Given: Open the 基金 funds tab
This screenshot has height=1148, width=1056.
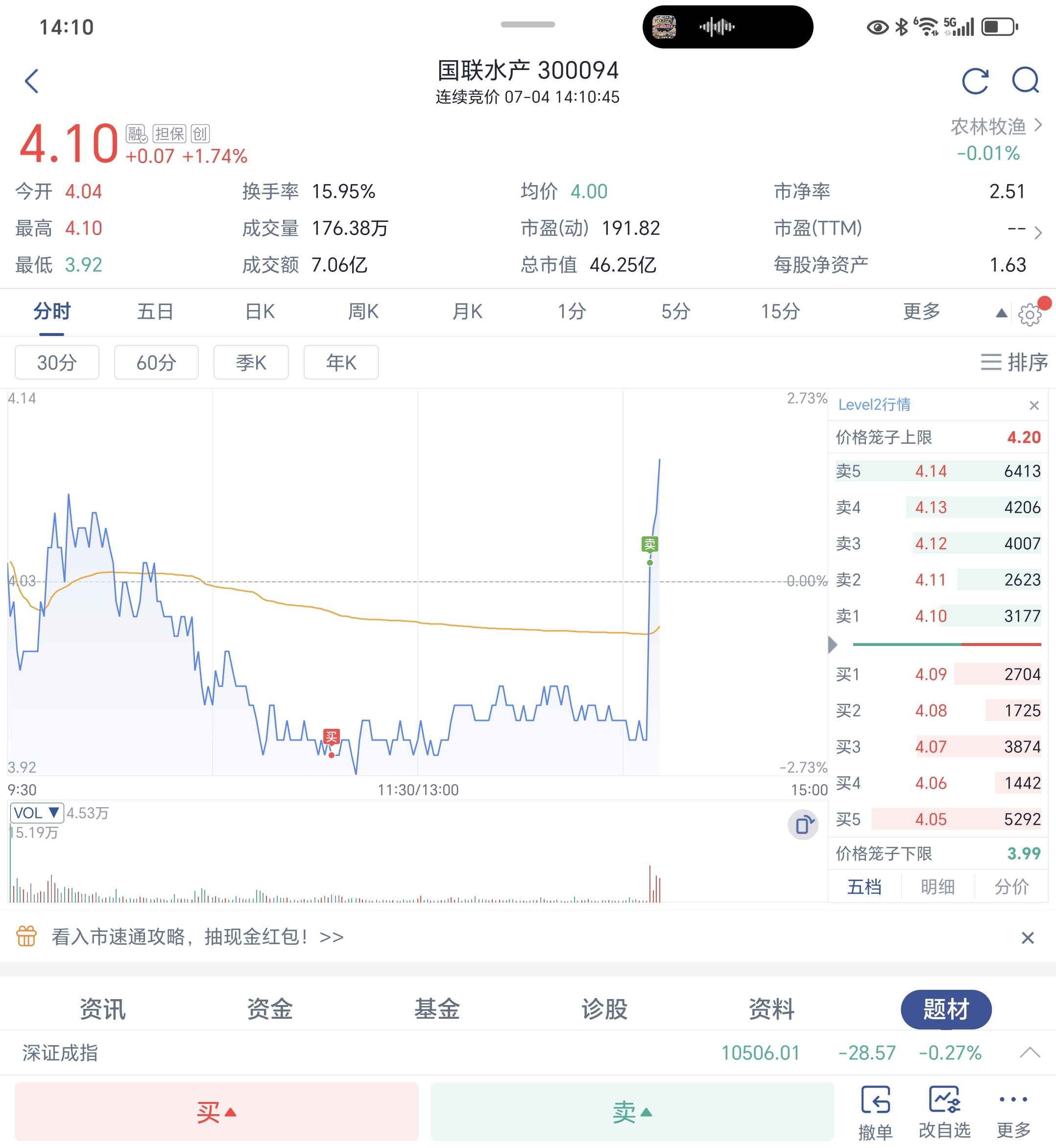Looking at the screenshot, I should point(437,1008).
